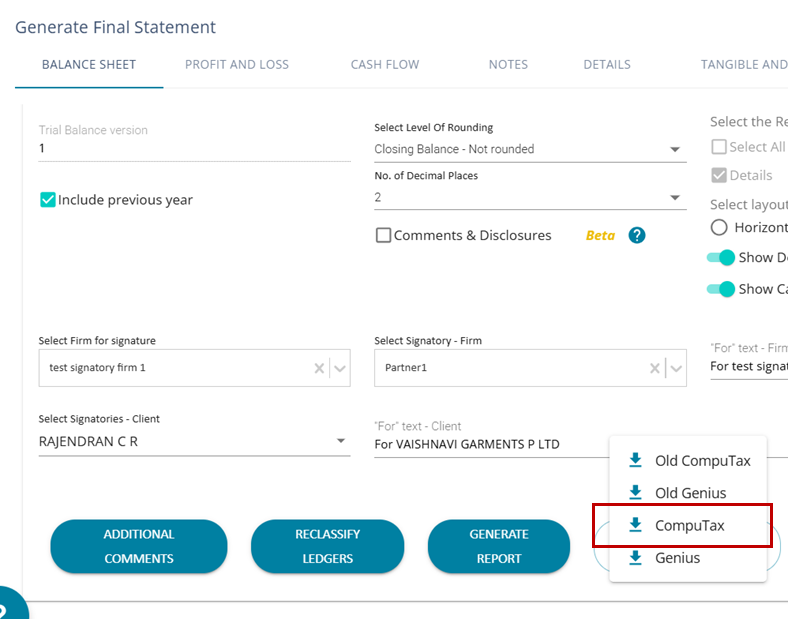
Task: Enable Comments & Disclosures checkbox
Action: click(383, 236)
